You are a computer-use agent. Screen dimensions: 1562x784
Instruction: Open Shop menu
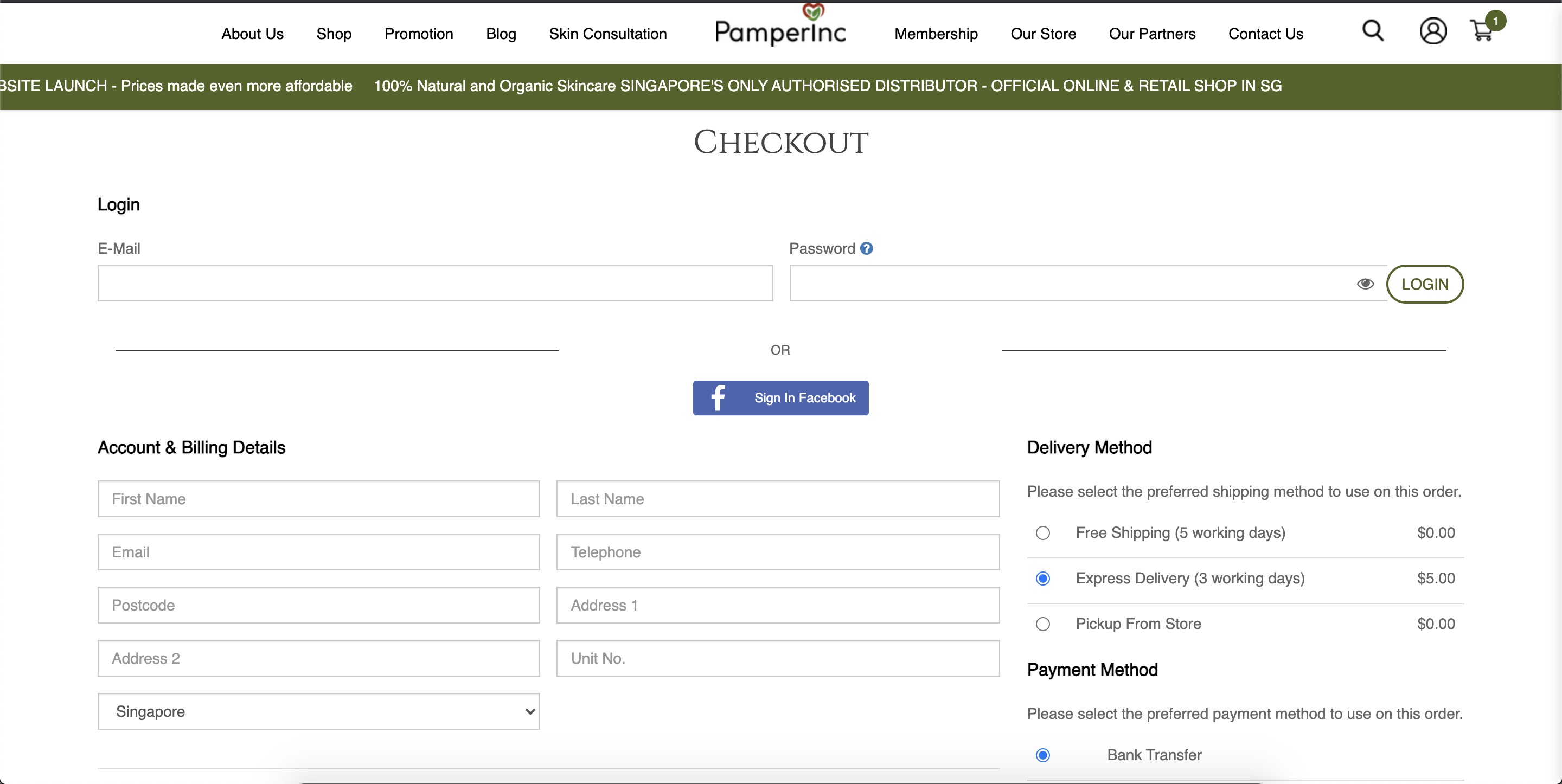(334, 34)
